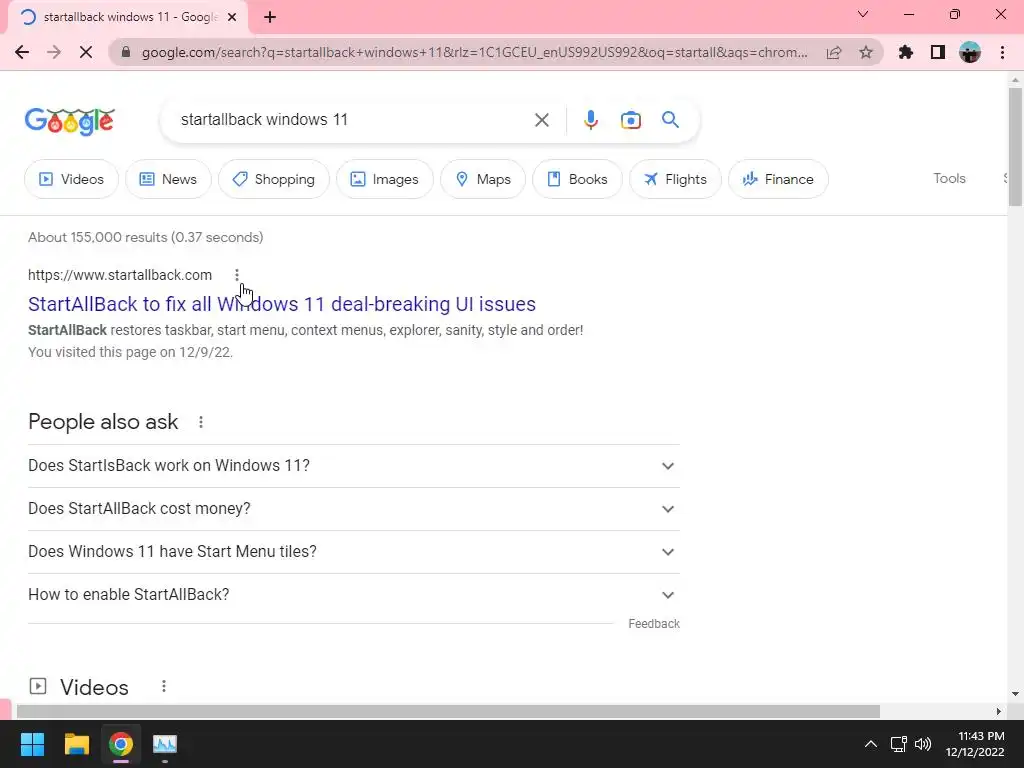1024x768 pixels.
Task: Click About 155,000 results text
Action: [146, 237]
